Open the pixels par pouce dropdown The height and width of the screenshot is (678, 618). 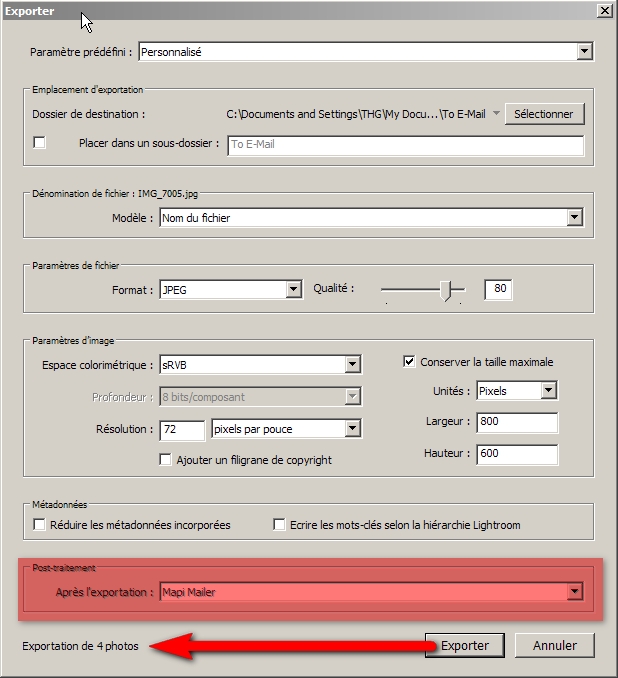(x=286, y=429)
